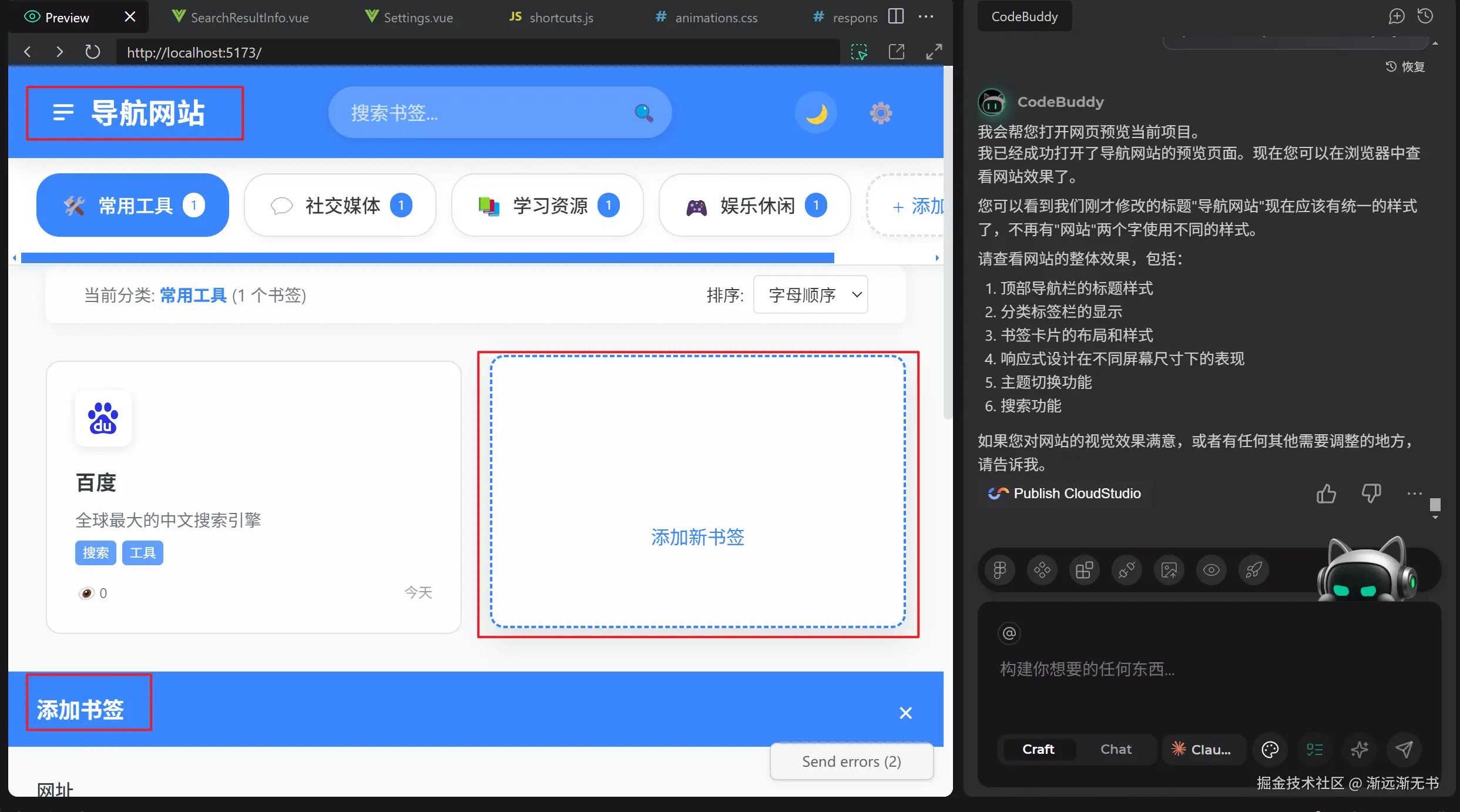1460x812 pixels.
Task: Click the settings gear in navigation header
Action: point(880,113)
